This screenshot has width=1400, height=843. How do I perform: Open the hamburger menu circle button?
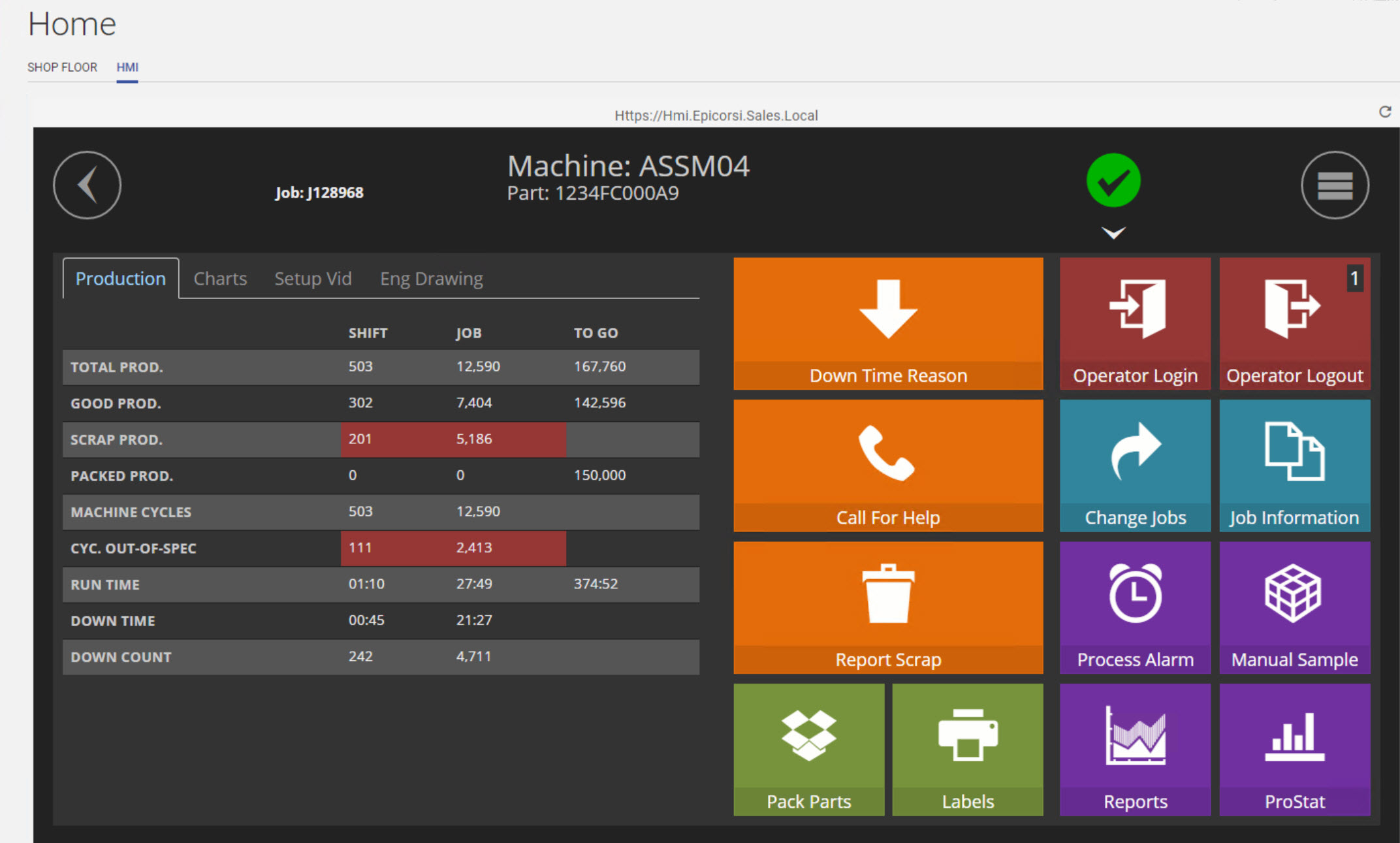(1335, 185)
